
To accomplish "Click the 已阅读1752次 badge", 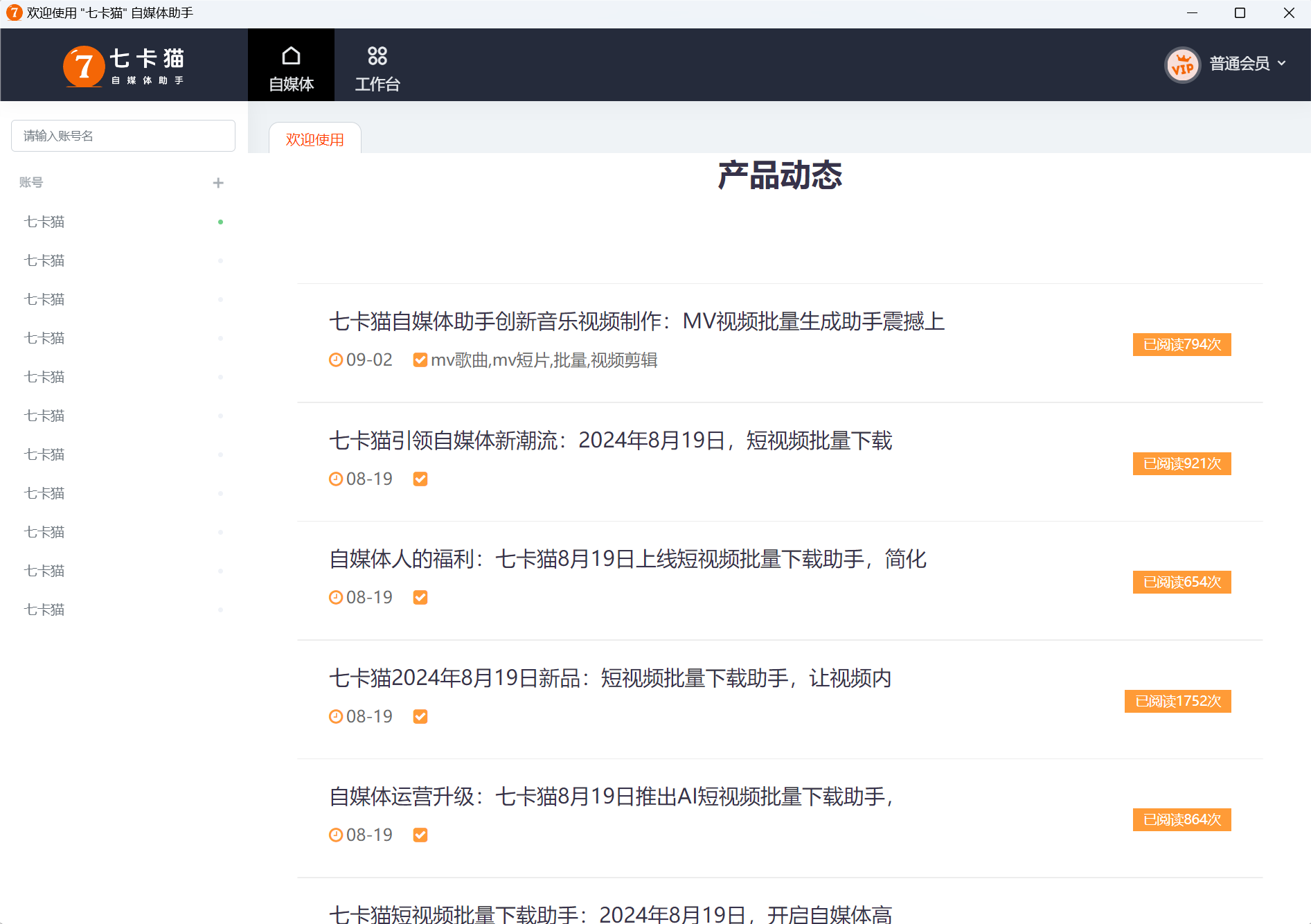I will pyautogui.click(x=1177, y=701).
